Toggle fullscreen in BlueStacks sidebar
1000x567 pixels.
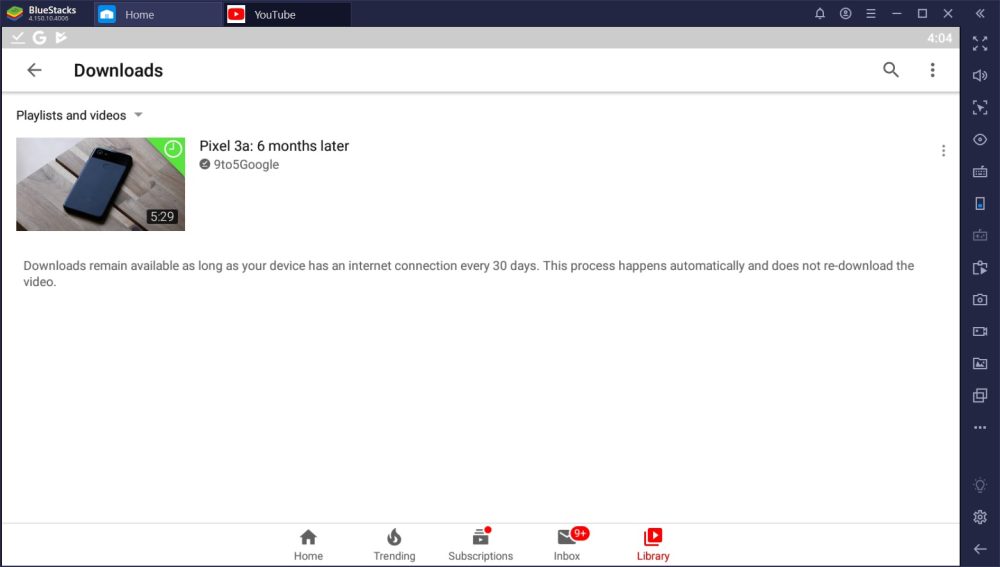coord(980,43)
